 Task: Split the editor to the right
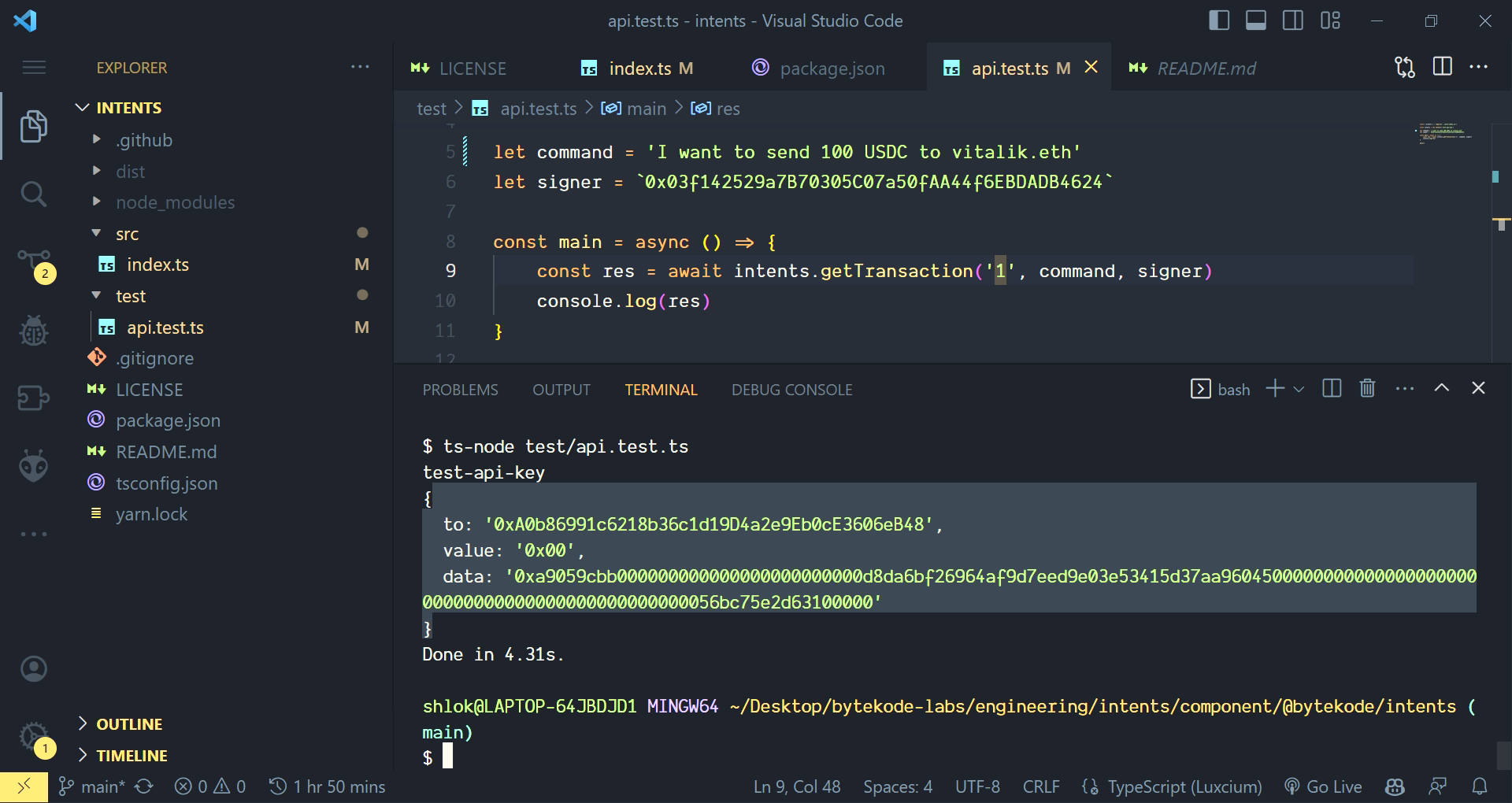point(1443,67)
